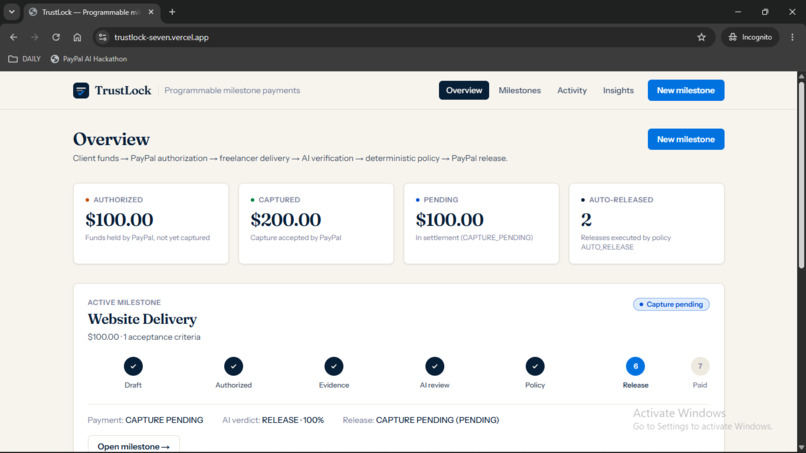Click AI verdict RELEASE · 100% text
This screenshot has width=806, height=453.
click(x=273, y=420)
